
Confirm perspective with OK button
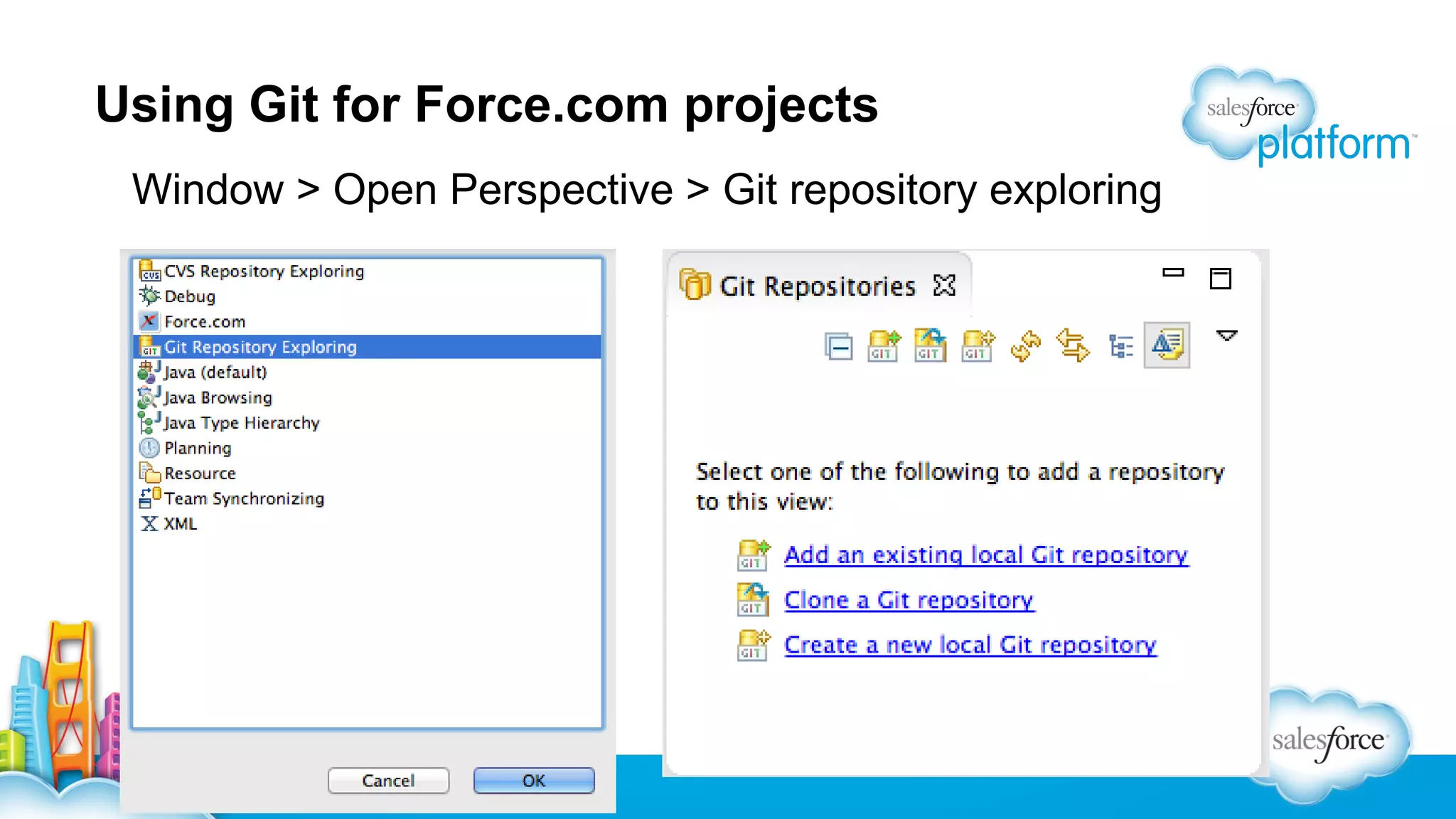(534, 781)
